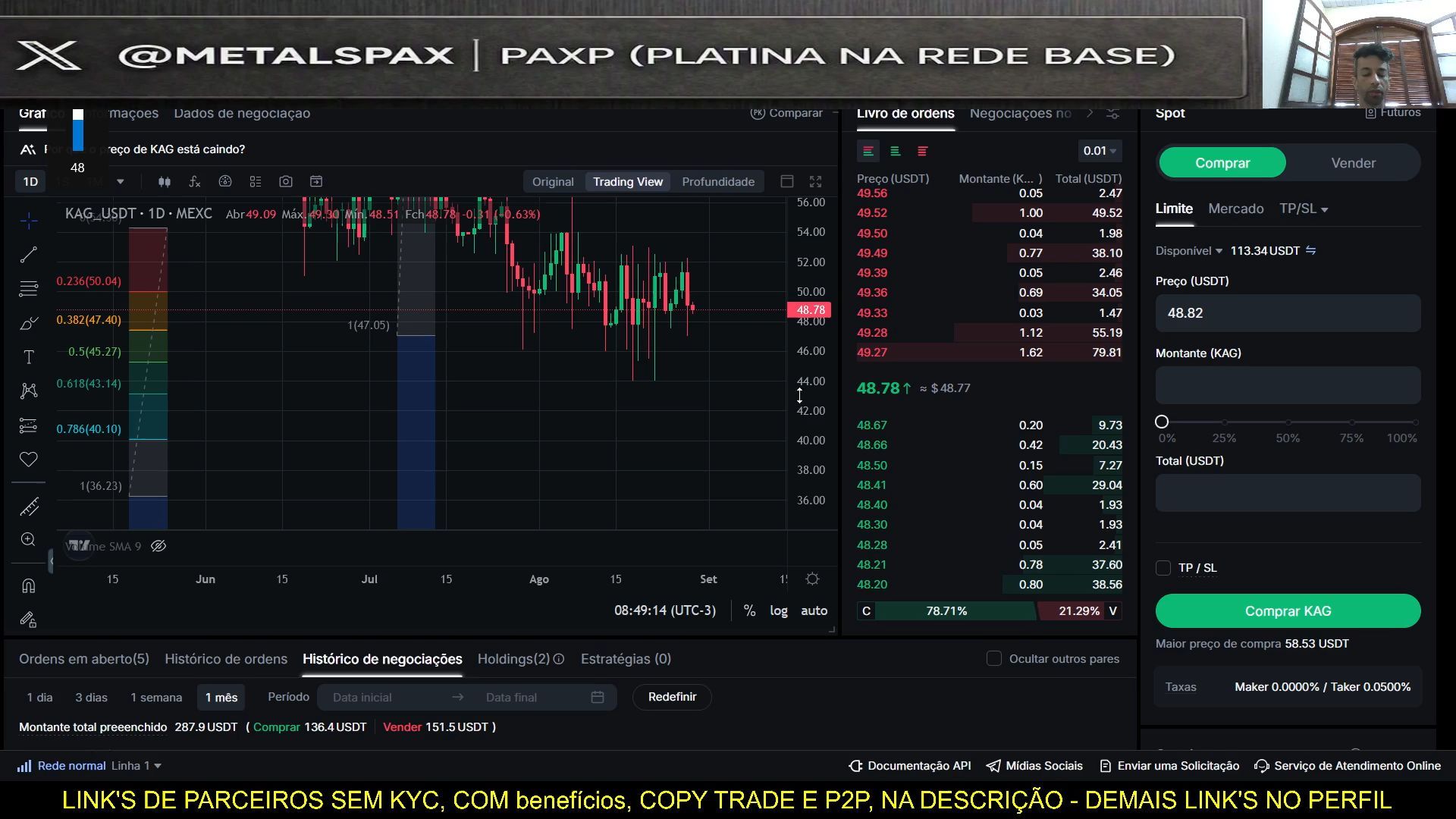Expand chart to fullscreen
1456x819 pixels.
816,182
